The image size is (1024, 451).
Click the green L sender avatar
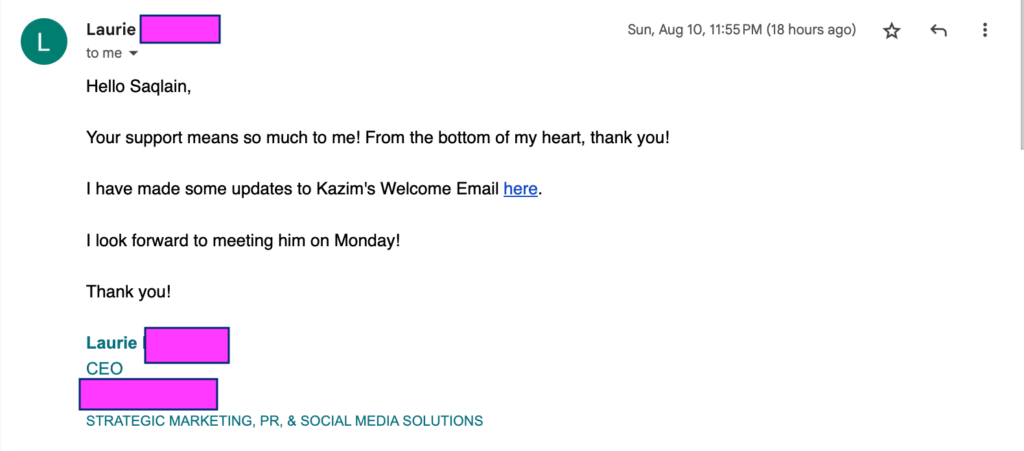[43, 42]
